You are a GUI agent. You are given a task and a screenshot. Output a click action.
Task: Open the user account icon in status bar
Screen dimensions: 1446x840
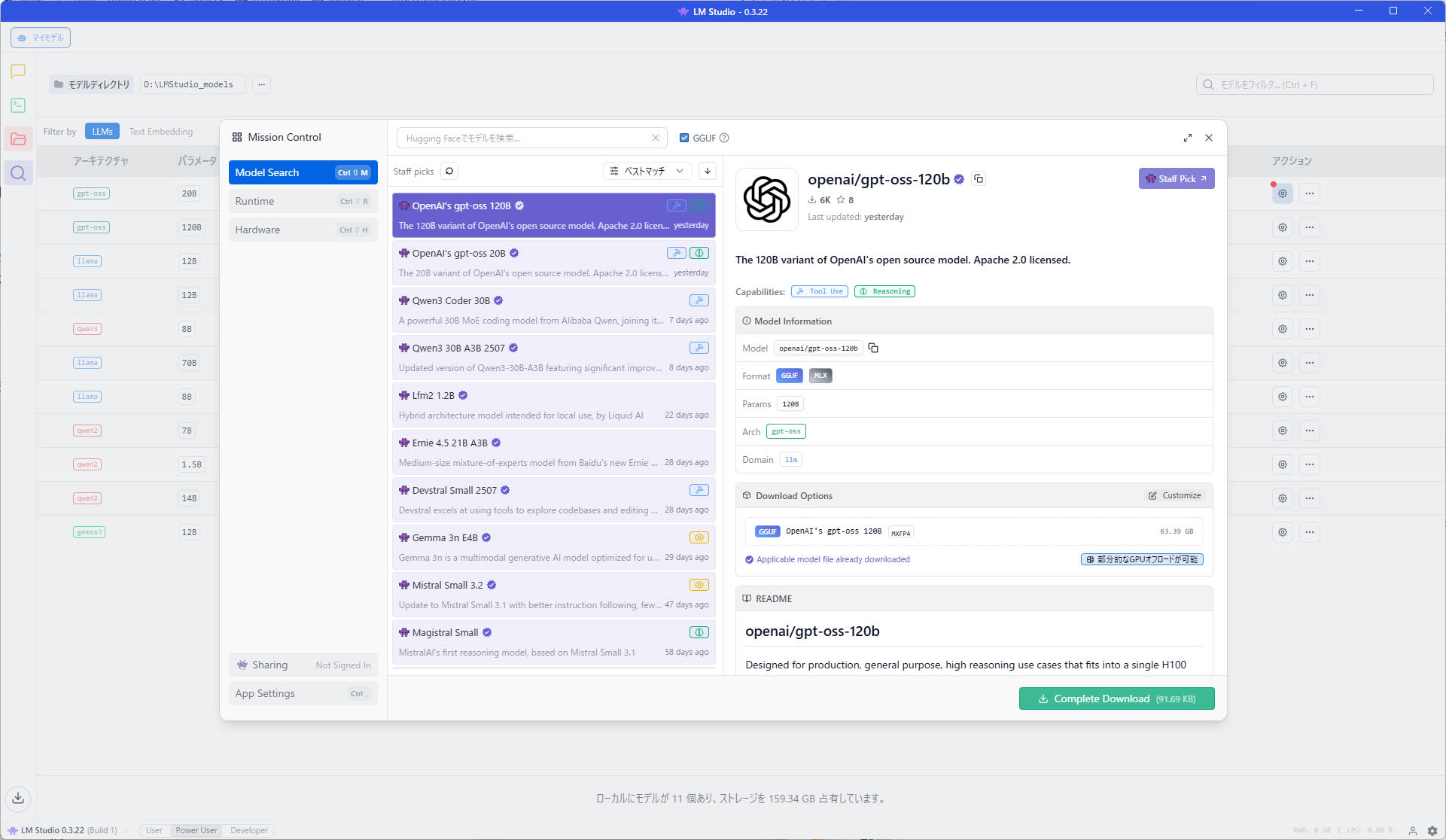(x=1412, y=831)
